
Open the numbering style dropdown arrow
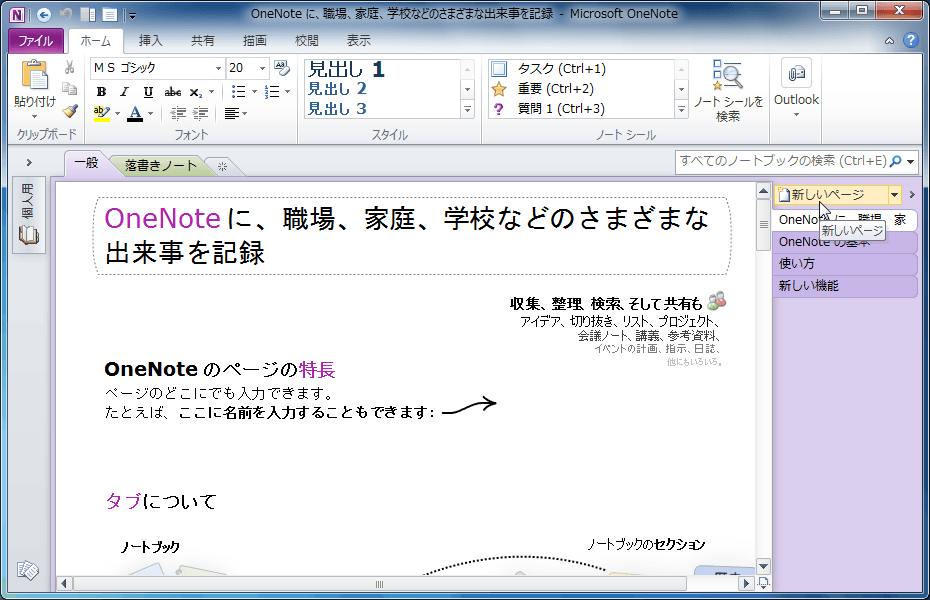click(x=288, y=92)
